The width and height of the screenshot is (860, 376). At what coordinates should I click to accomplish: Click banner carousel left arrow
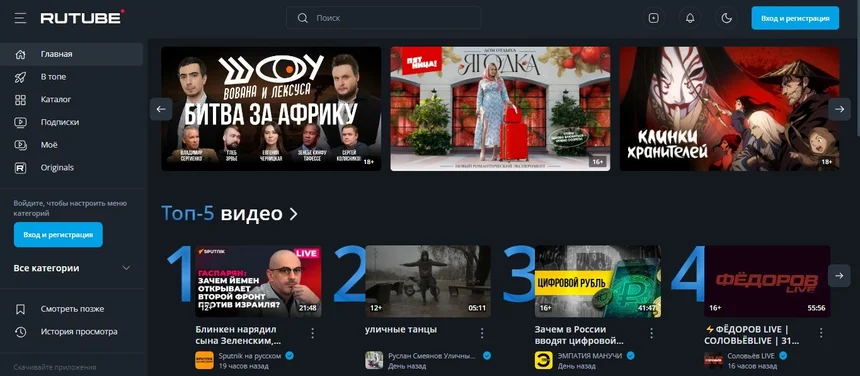pyautogui.click(x=161, y=109)
